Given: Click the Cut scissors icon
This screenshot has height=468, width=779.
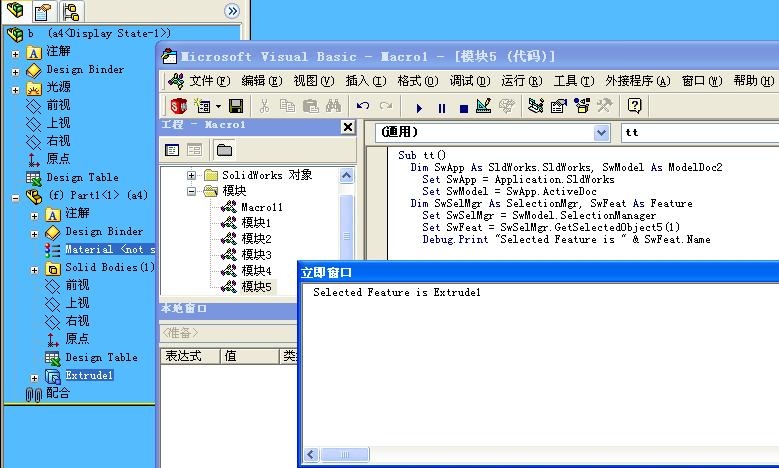Looking at the screenshot, I should (x=264, y=106).
